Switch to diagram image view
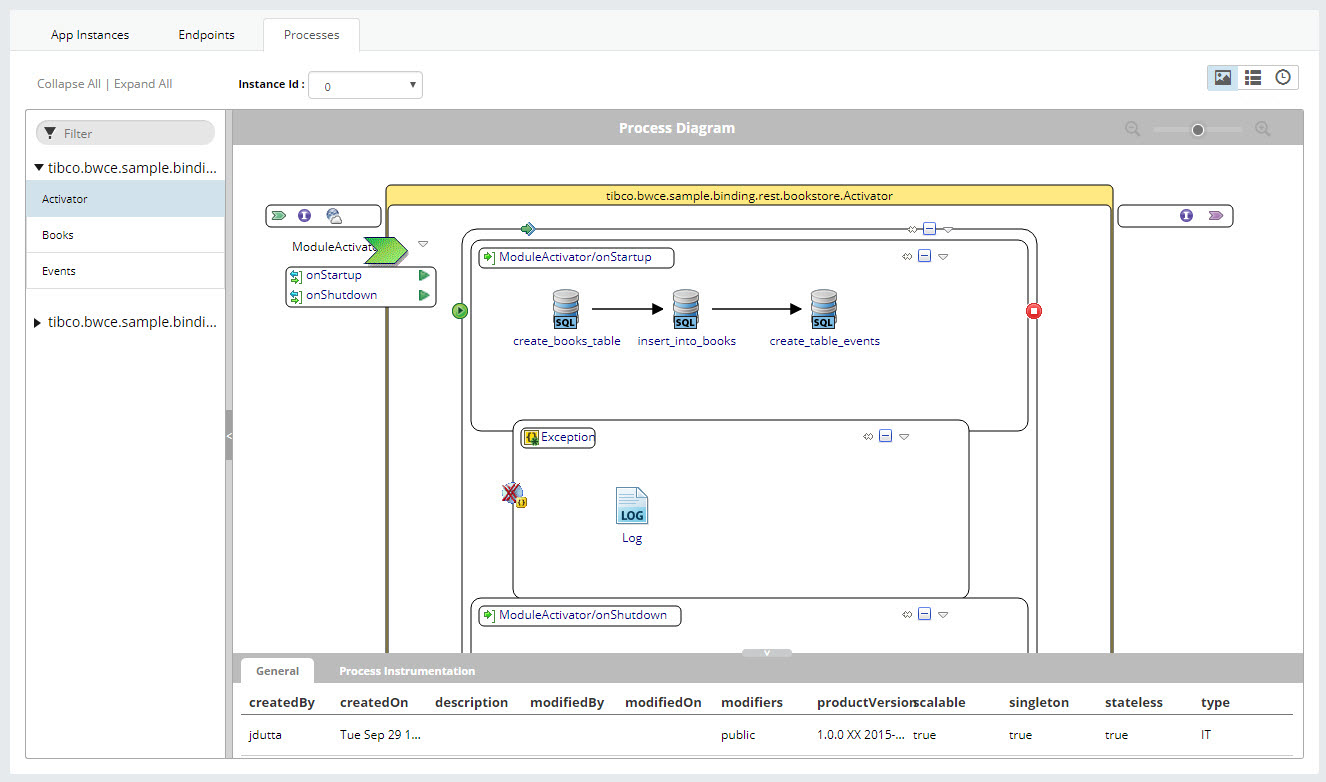The width and height of the screenshot is (1326, 782). coord(1222,77)
